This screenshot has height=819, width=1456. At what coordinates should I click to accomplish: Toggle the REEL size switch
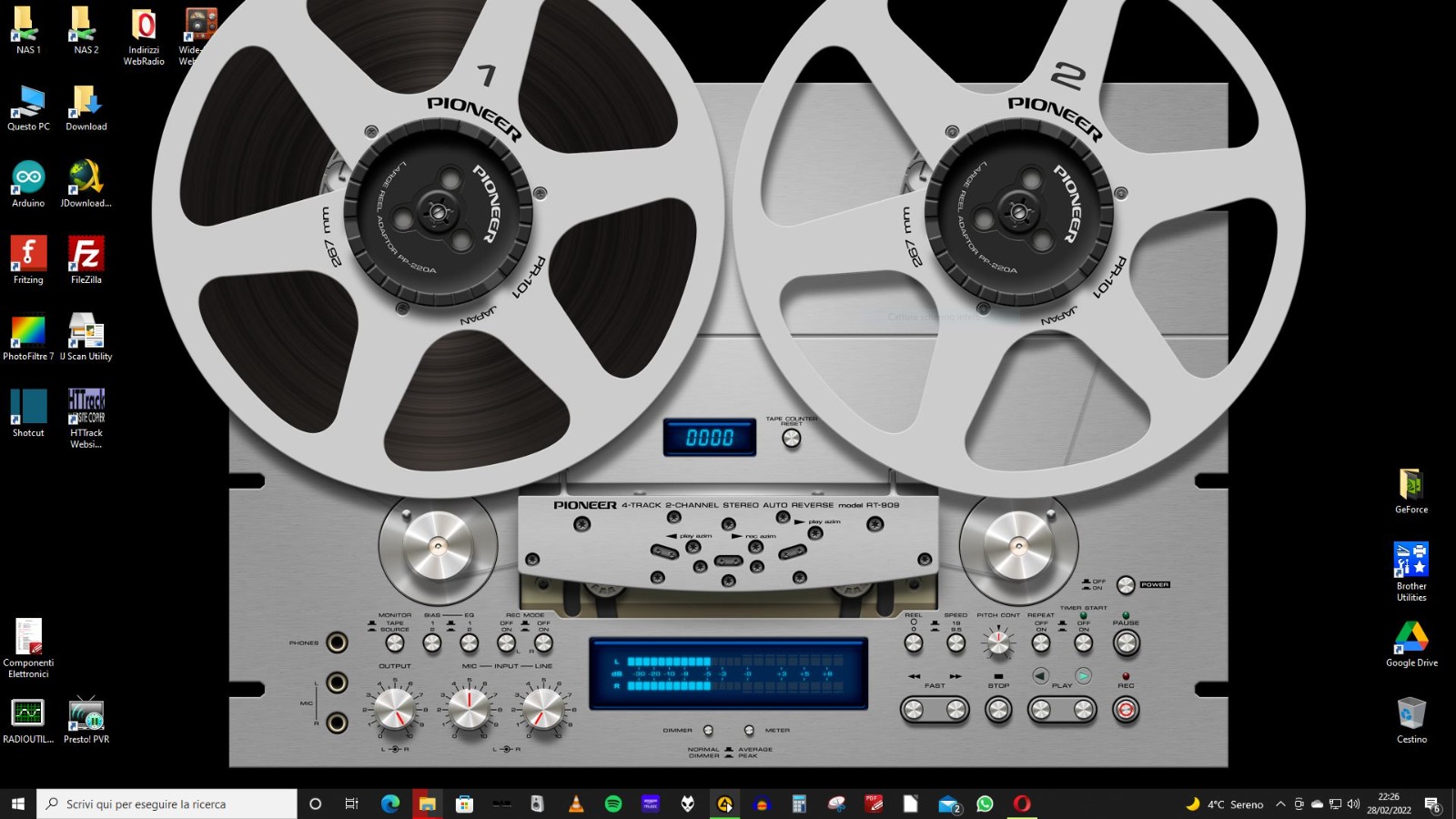click(x=914, y=643)
